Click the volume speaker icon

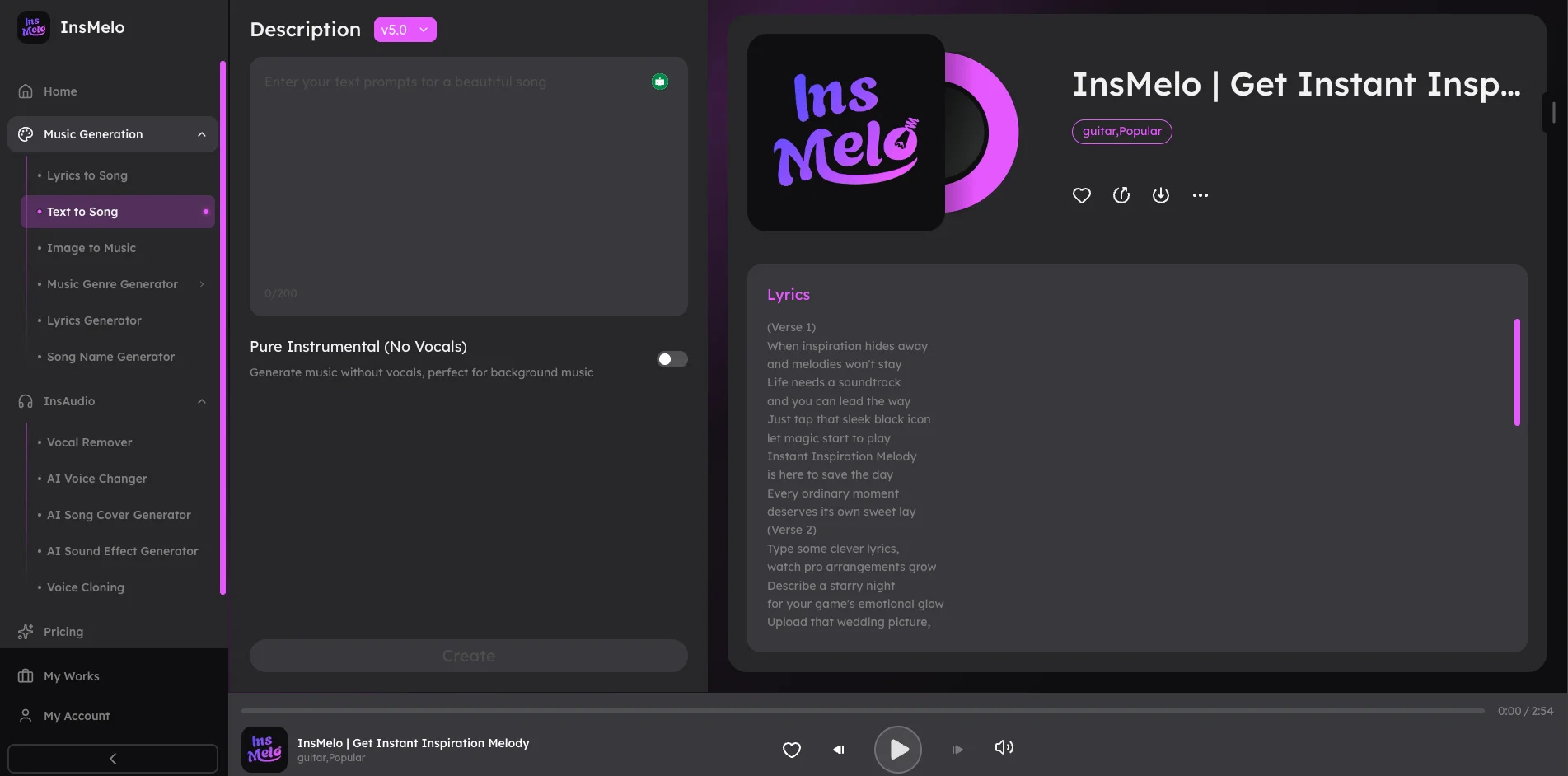pos(1004,747)
